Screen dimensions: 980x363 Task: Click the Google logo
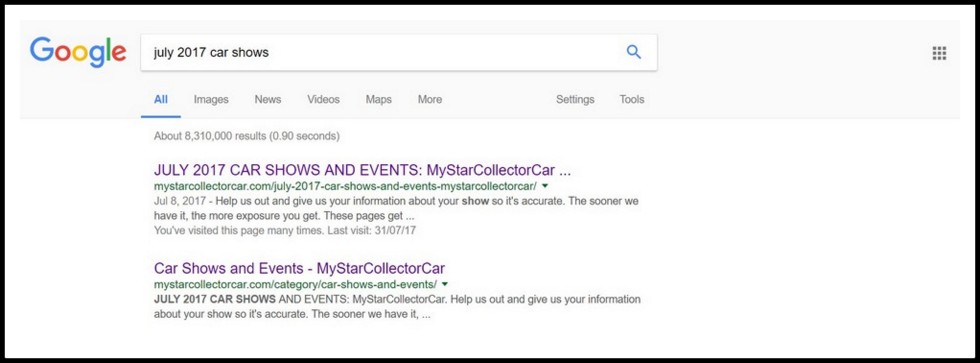pyautogui.click(x=78, y=52)
